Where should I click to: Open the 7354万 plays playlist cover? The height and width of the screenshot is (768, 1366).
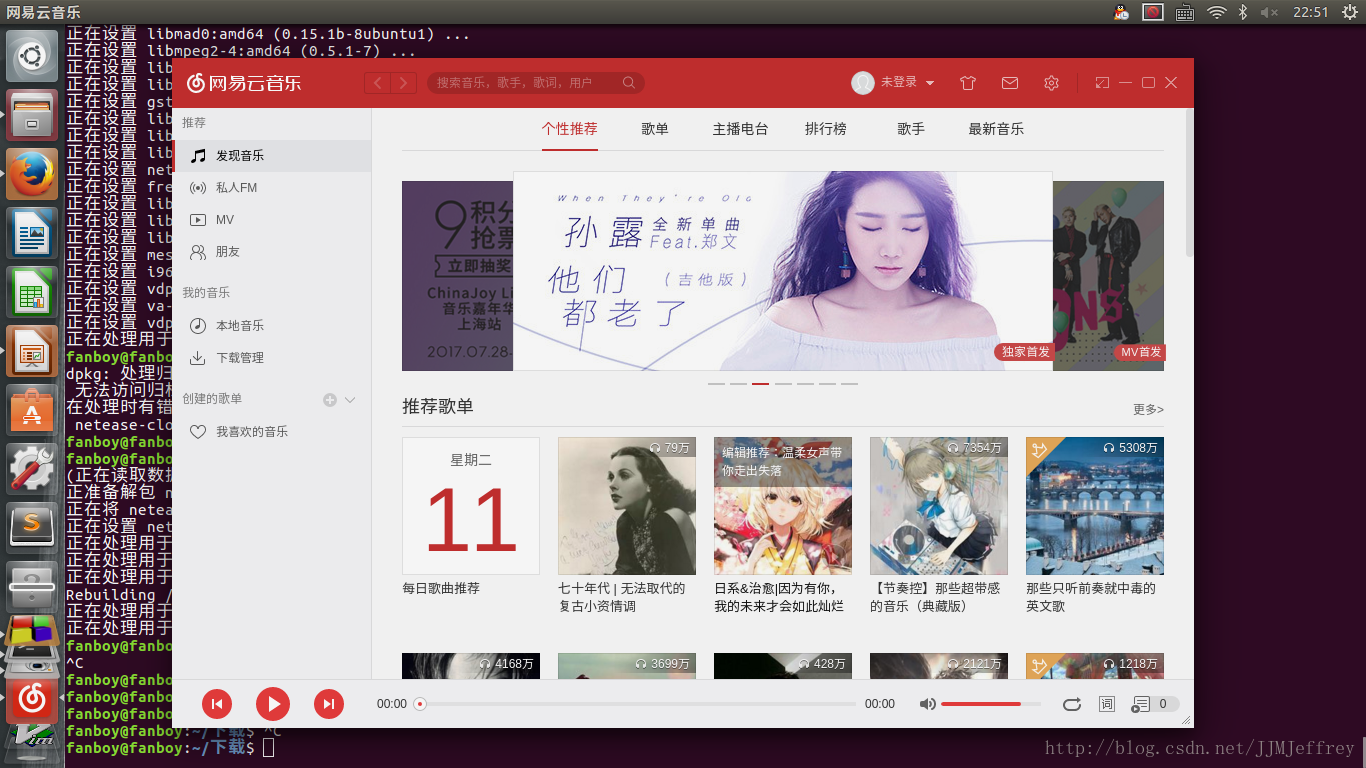pyautogui.click(x=939, y=506)
